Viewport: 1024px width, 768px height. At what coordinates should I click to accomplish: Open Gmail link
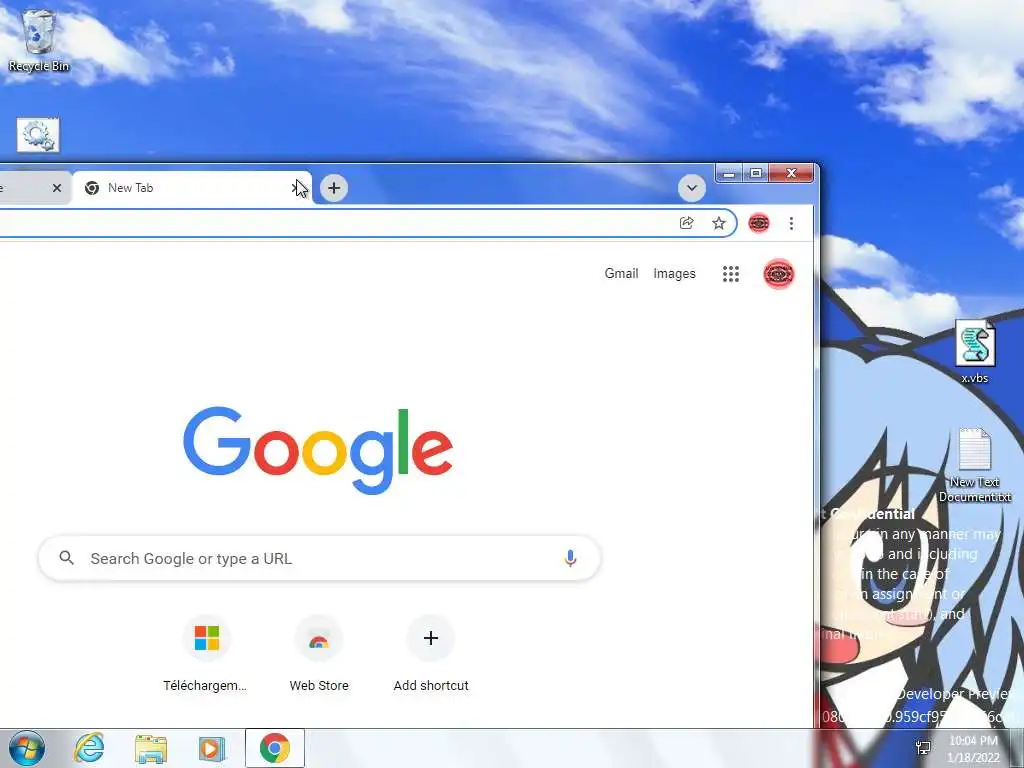pyautogui.click(x=621, y=274)
